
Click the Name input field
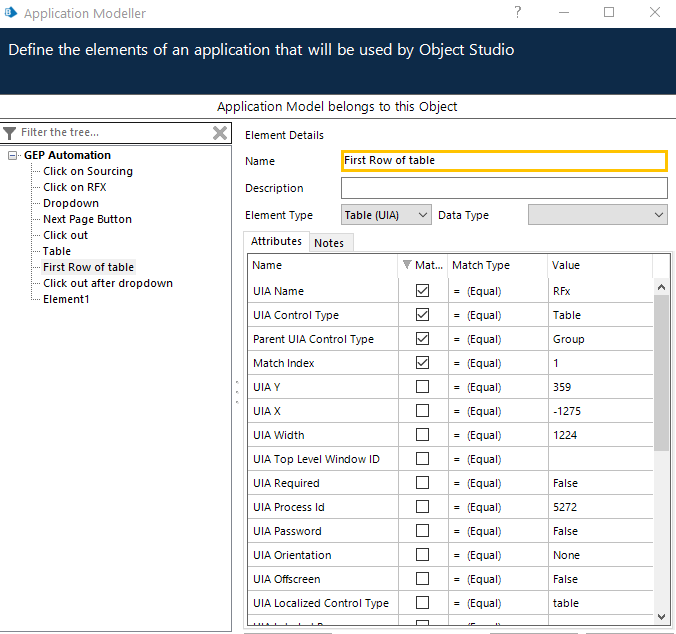pyautogui.click(x=504, y=161)
